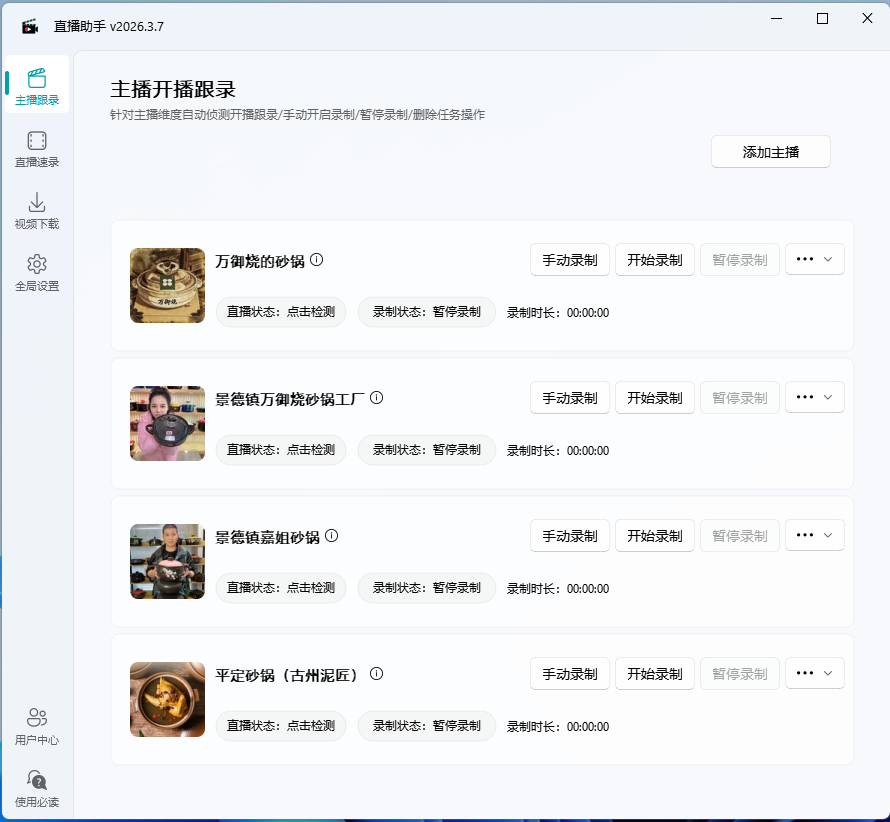Click the 添加主播 button

(x=770, y=151)
